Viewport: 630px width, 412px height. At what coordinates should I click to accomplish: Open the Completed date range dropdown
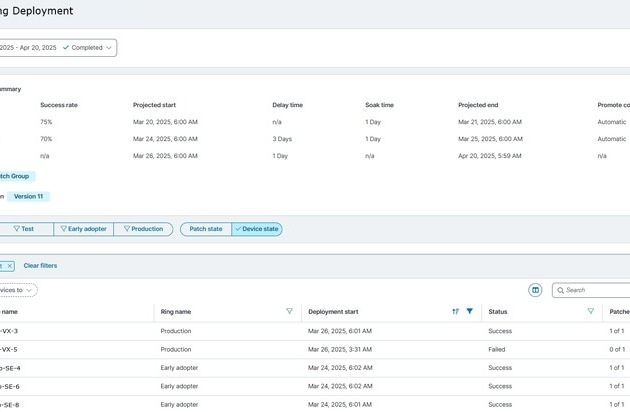coord(56,47)
